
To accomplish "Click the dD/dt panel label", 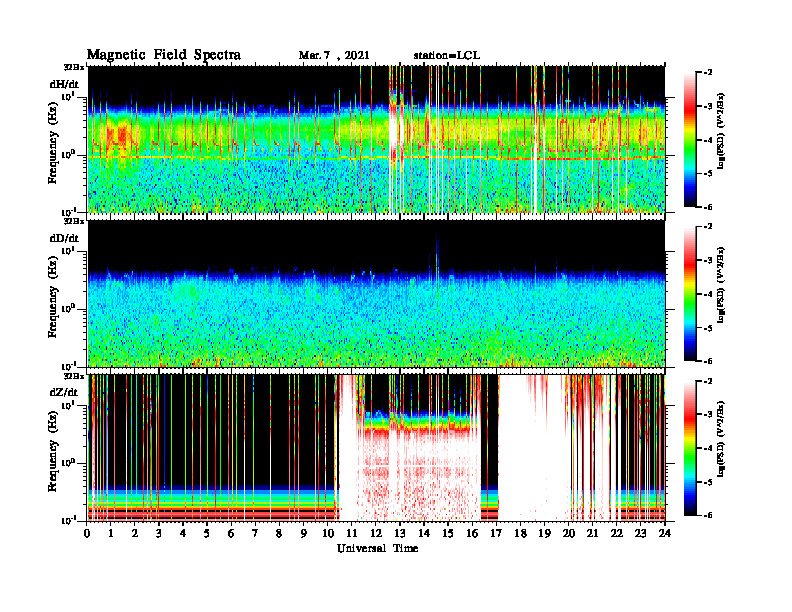I will pos(64,238).
